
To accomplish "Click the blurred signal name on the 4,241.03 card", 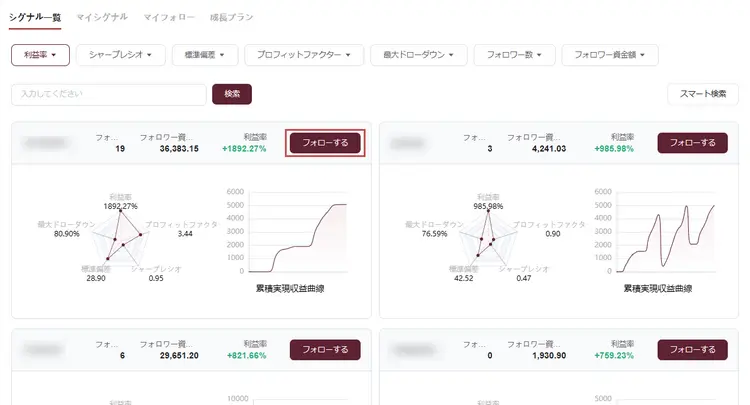I will click(x=408, y=142).
